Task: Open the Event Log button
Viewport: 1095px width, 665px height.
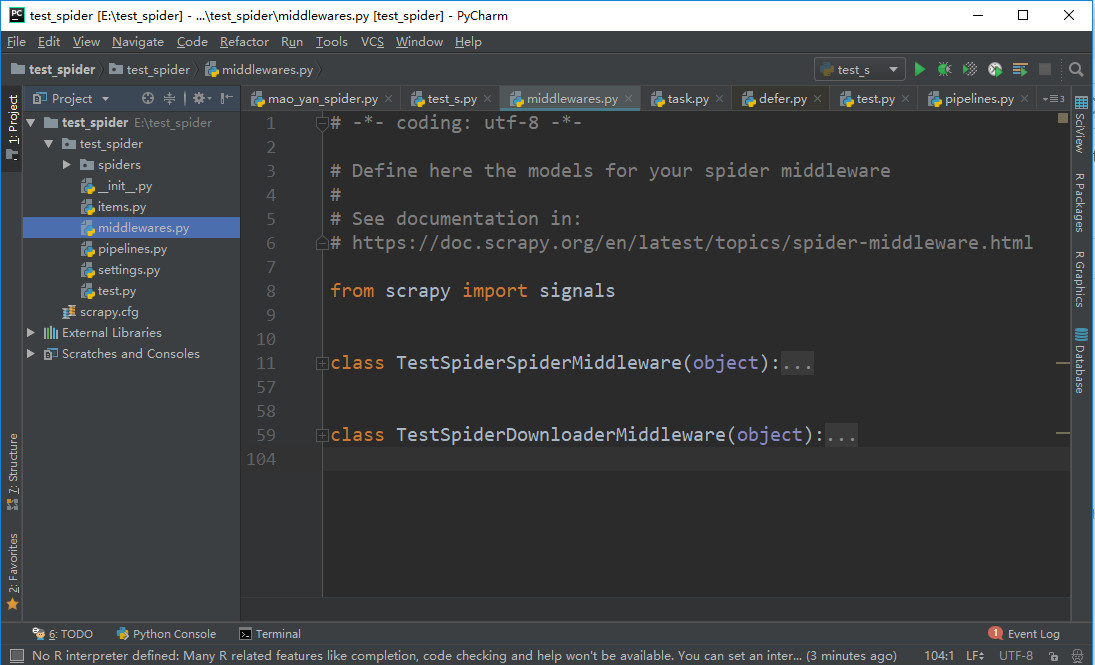Action: point(1024,634)
